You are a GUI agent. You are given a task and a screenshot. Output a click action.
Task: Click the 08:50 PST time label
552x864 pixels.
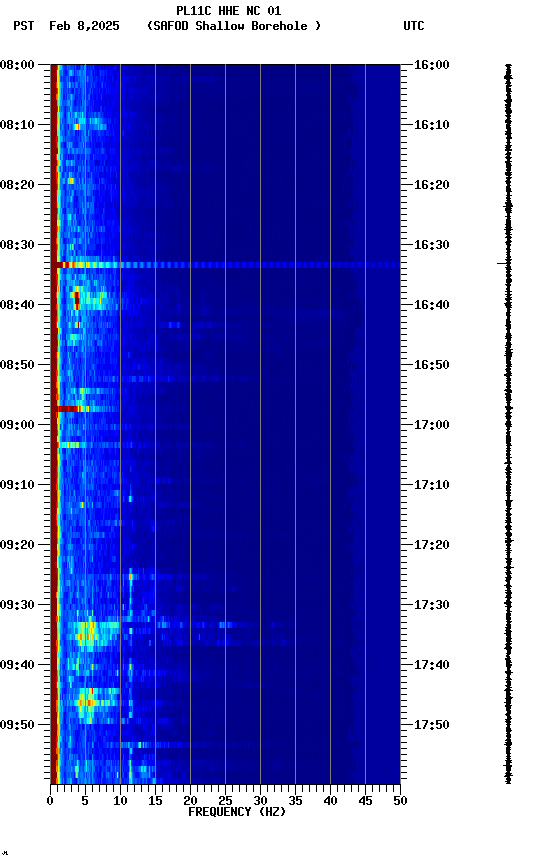pos(17,365)
